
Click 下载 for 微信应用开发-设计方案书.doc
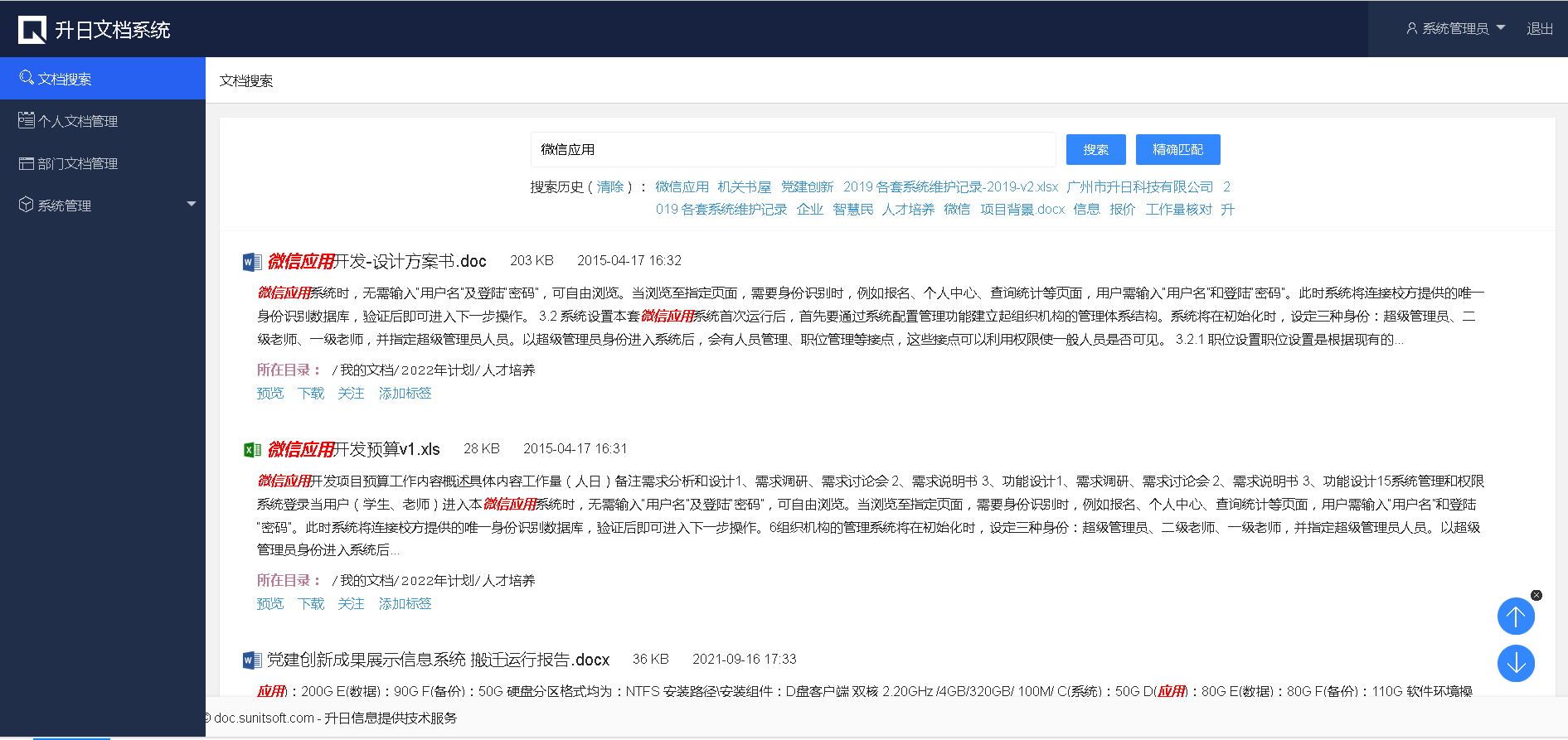click(x=311, y=394)
